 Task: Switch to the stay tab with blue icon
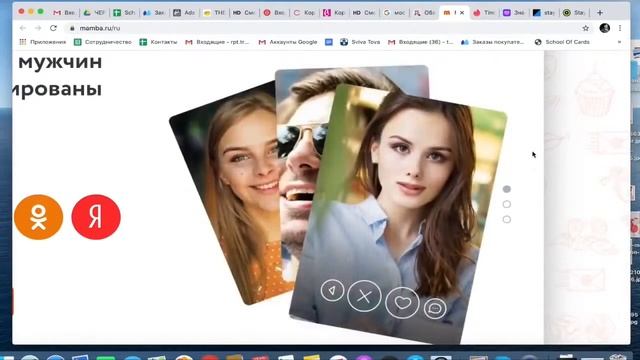[544, 13]
